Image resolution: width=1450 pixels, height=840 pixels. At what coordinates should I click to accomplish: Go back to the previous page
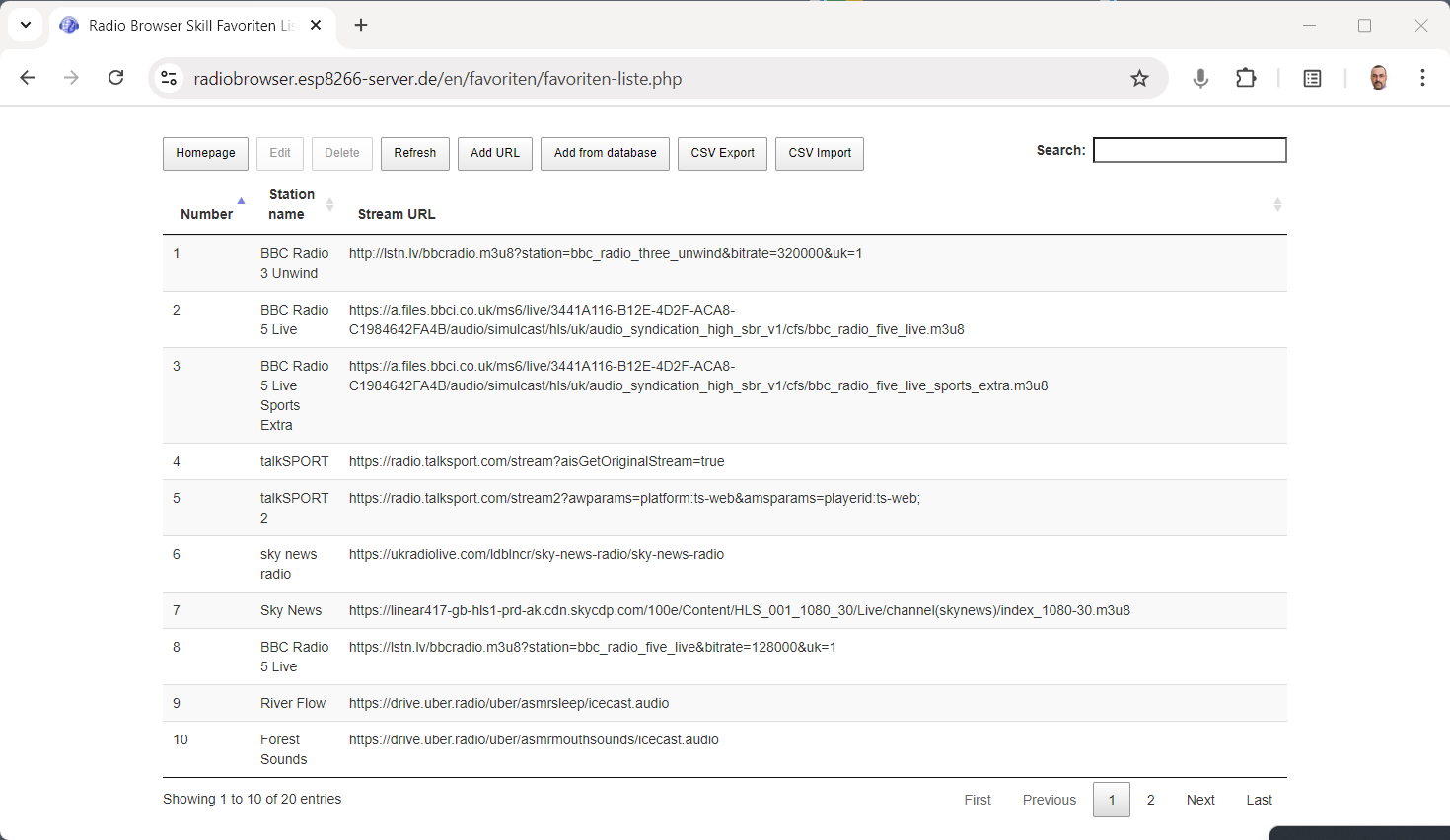pyautogui.click(x=28, y=78)
